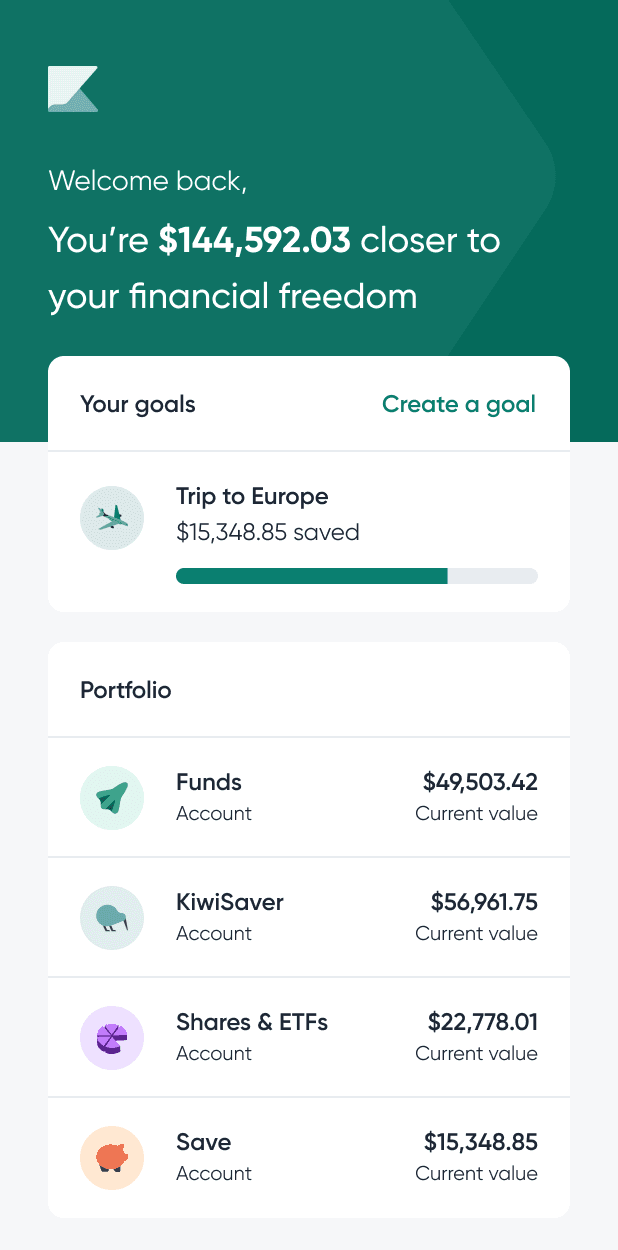This screenshot has height=1250, width=618.
Task: Select the paper plane Funds icon
Action: point(112,797)
